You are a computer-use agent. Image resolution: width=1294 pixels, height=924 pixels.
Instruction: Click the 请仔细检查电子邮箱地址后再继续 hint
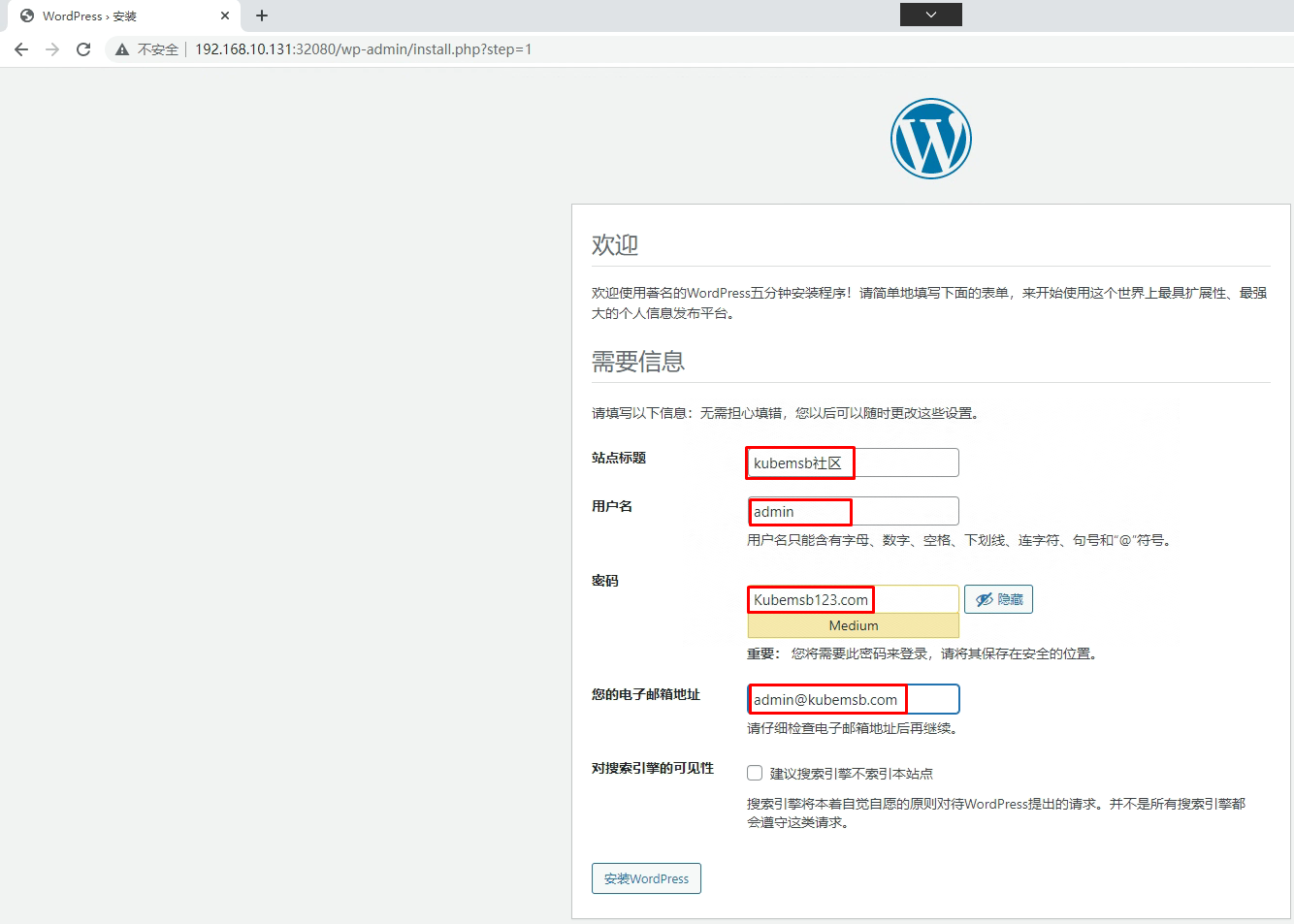(854, 728)
